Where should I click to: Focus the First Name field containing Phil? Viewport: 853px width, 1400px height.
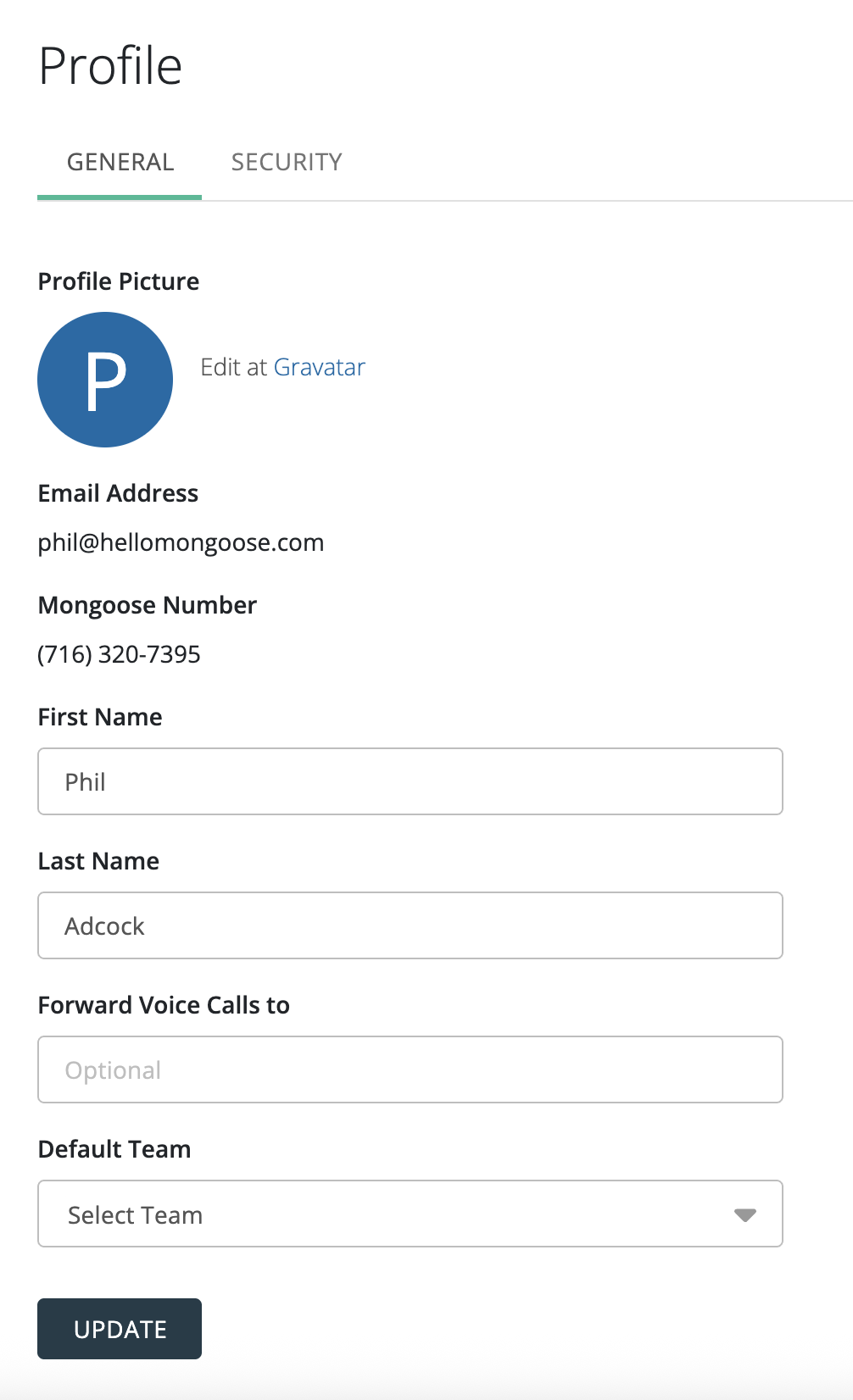click(x=410, y=781)
